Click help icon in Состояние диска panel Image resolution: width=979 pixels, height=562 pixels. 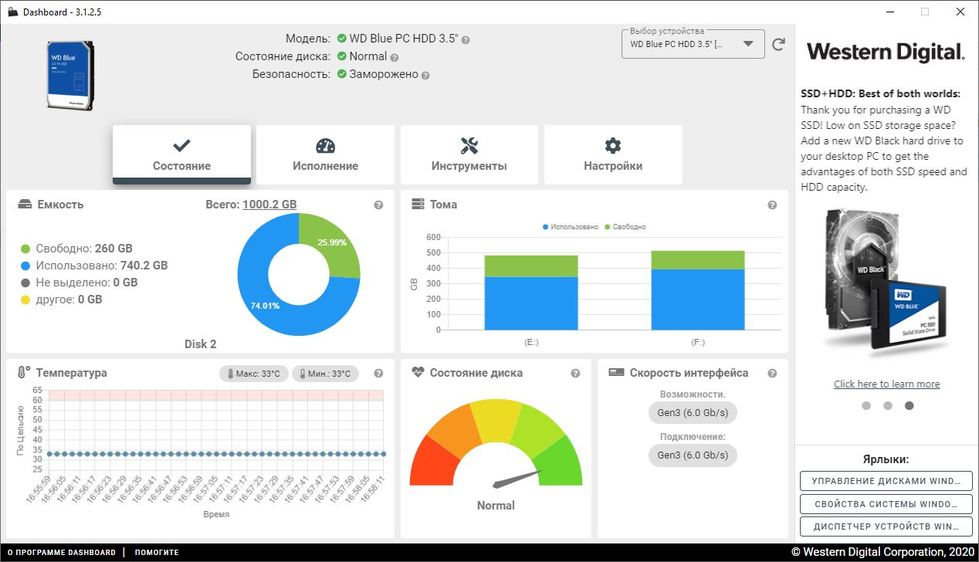point(575,374)
